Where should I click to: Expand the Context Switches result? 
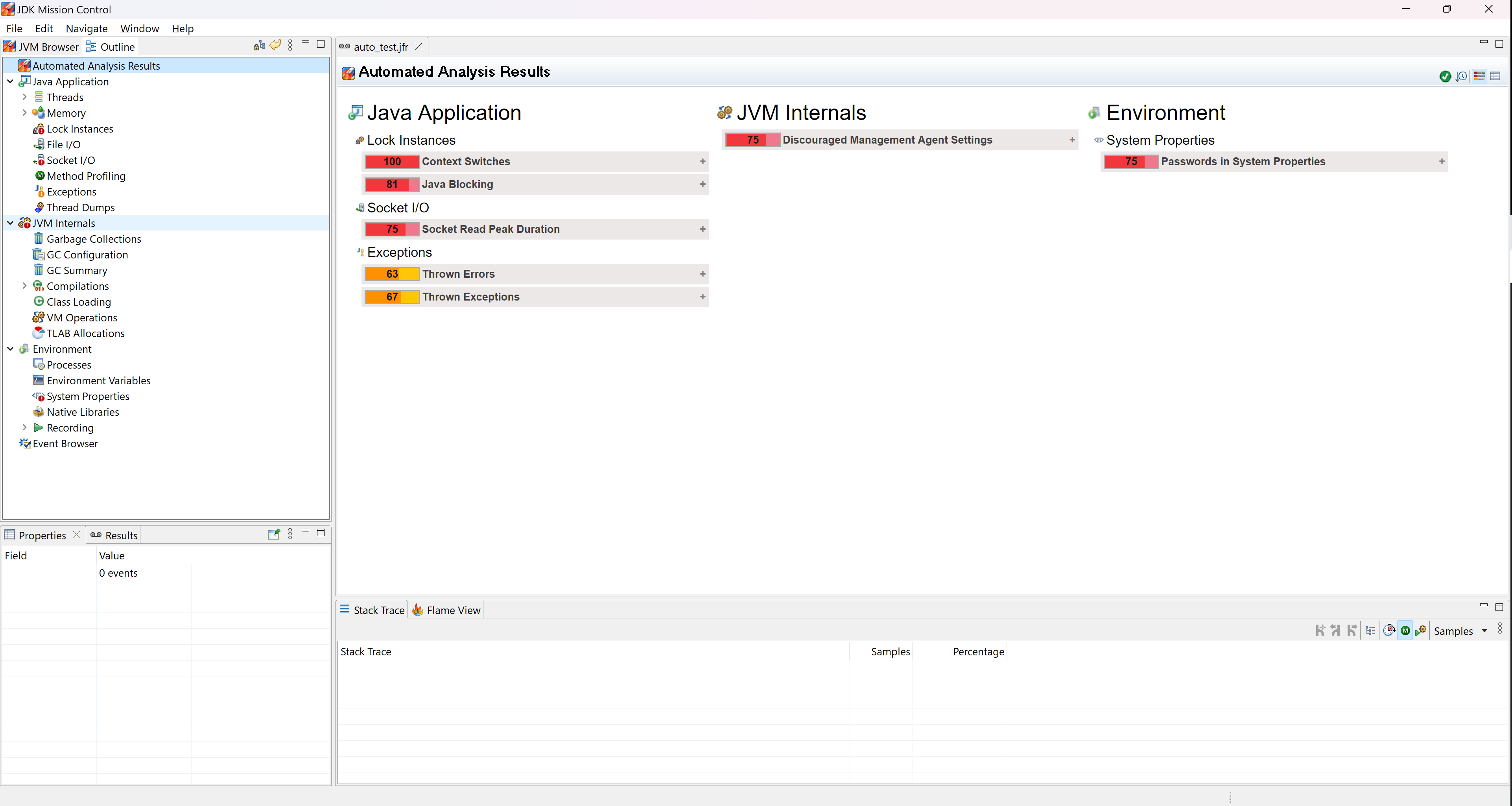click(702, 161)
